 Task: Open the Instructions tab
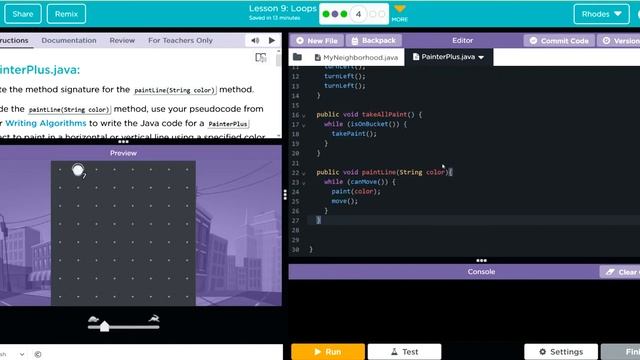click(x=14, y=40)
